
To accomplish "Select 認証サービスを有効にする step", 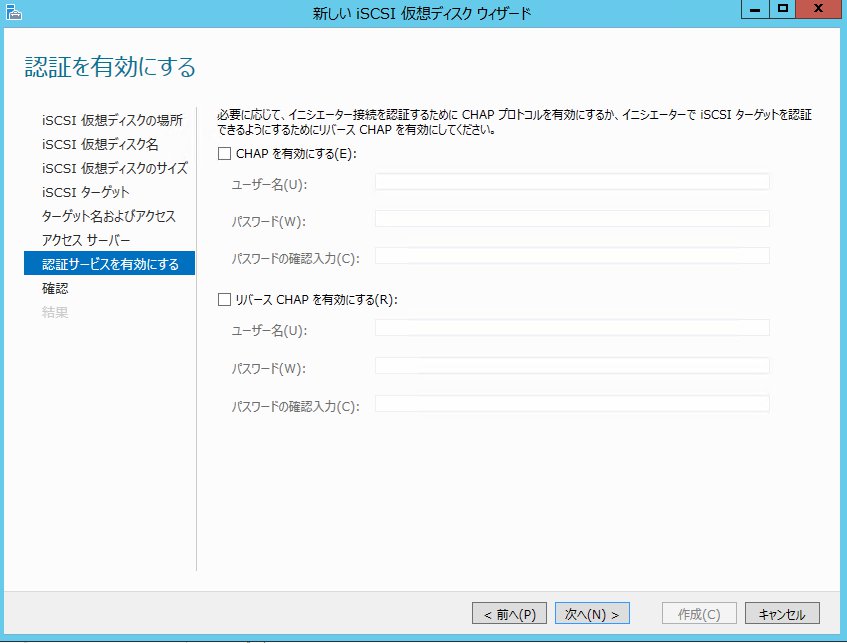I will coord(110,264).
